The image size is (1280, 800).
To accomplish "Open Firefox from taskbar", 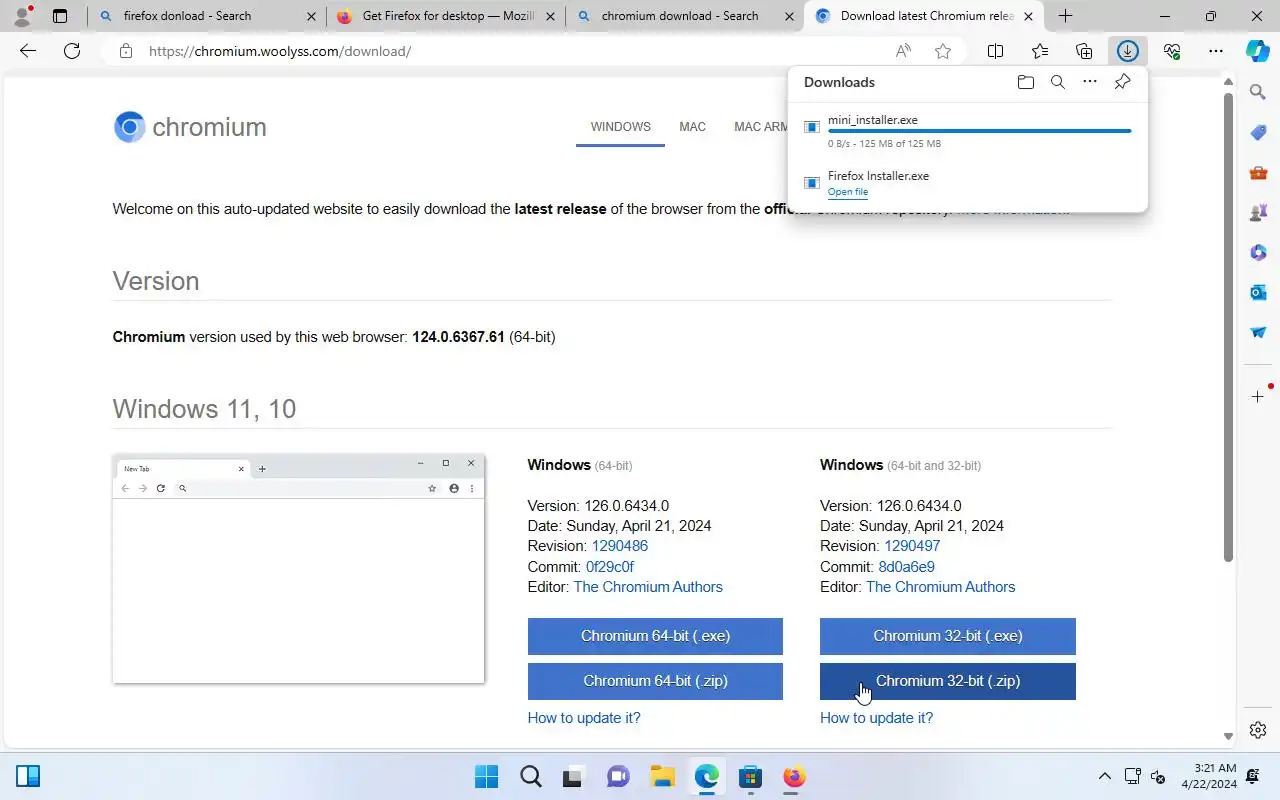I will (794, 777).
